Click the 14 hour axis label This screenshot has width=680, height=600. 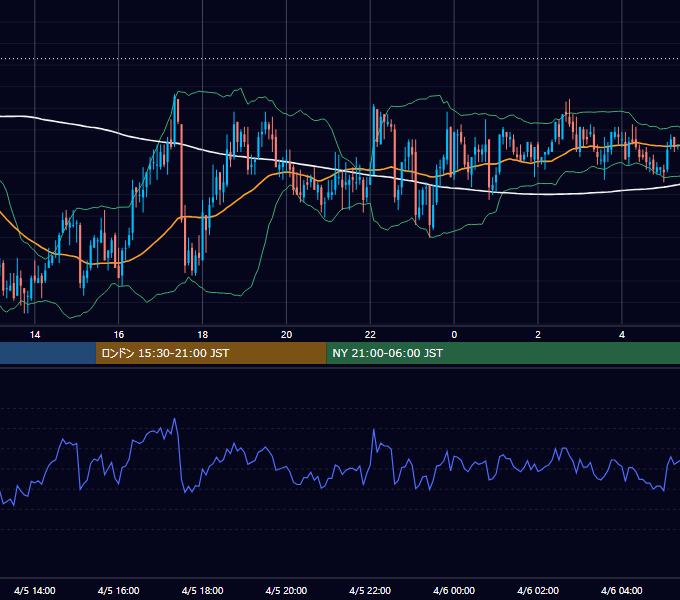pyautogui.click(x=35, y=335)
